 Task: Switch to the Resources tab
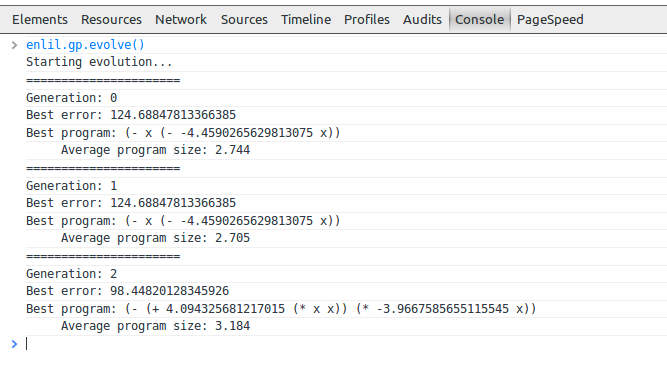coord(111,20)
